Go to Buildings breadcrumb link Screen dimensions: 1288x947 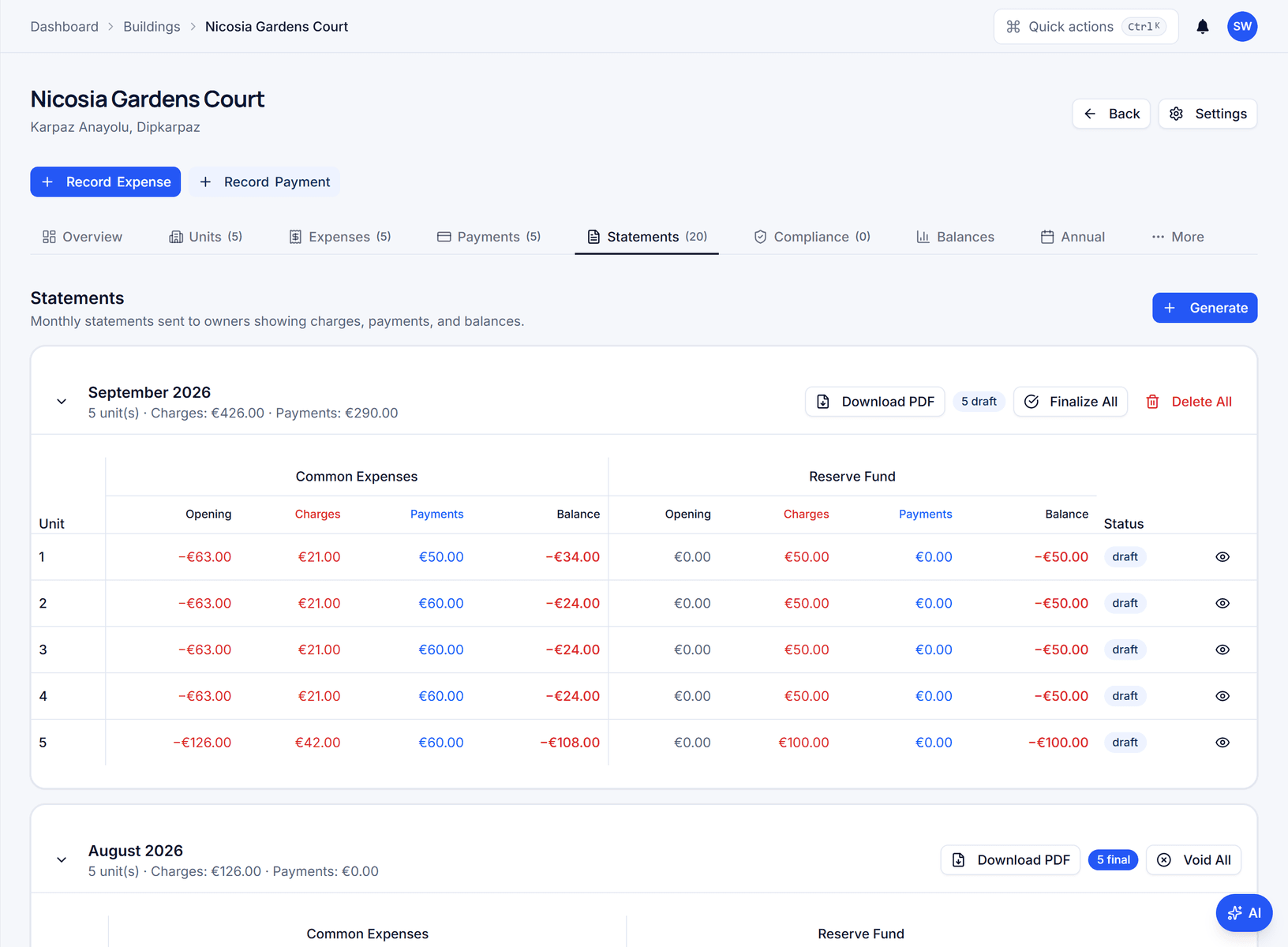click(152, 27)
